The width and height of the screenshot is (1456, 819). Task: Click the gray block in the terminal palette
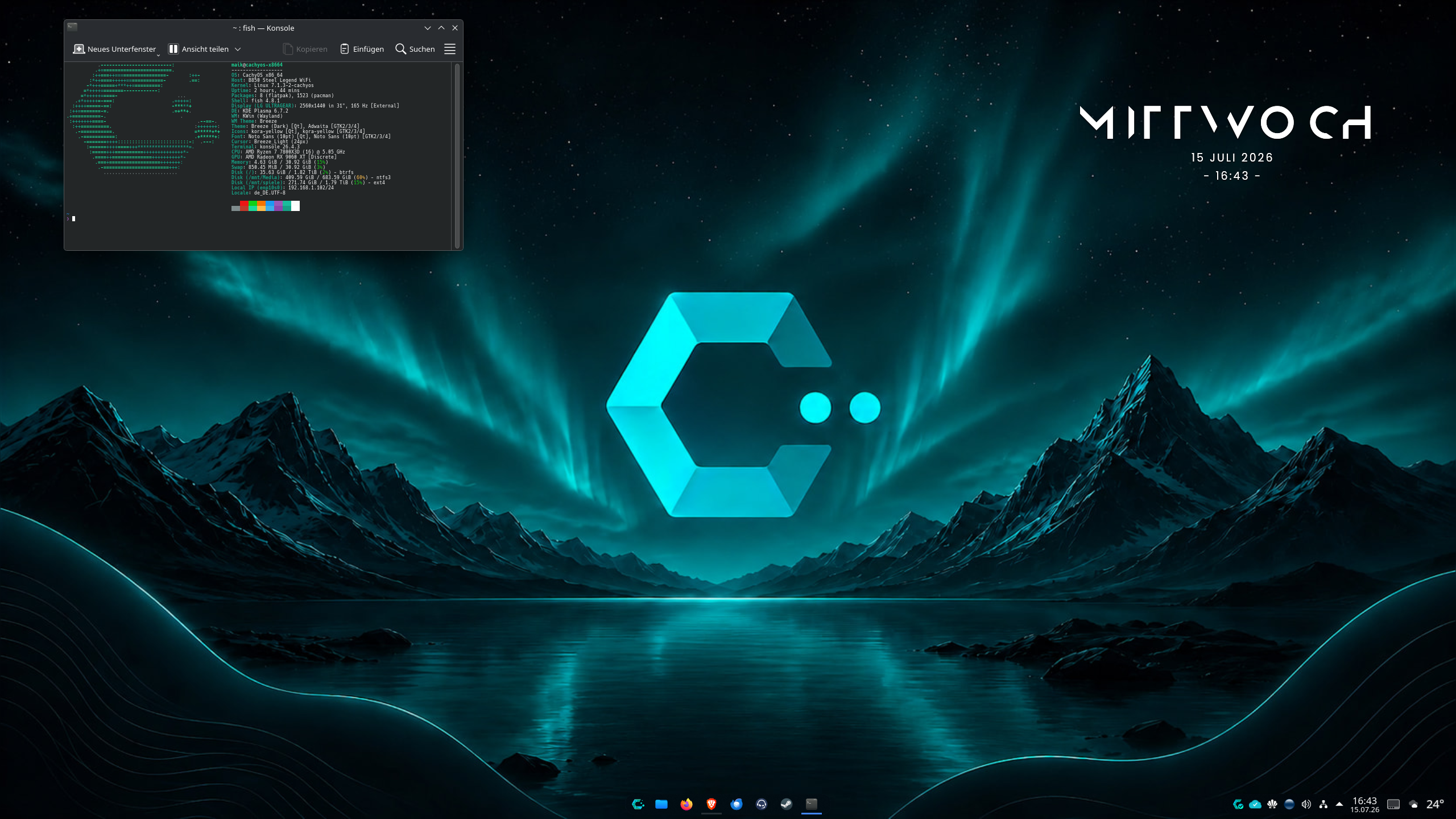tap(235, 208)
